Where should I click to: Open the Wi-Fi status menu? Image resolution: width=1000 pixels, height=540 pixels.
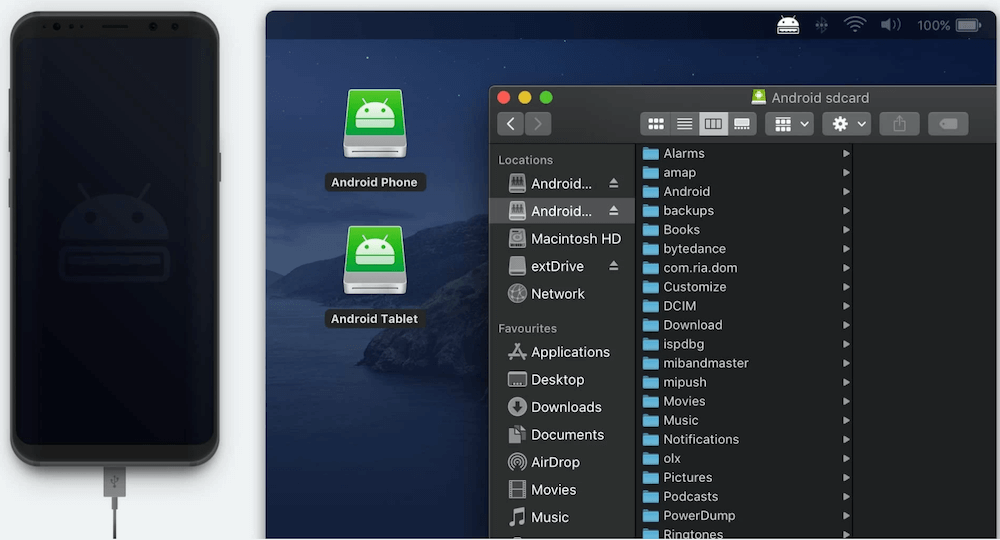coord(855,25)
